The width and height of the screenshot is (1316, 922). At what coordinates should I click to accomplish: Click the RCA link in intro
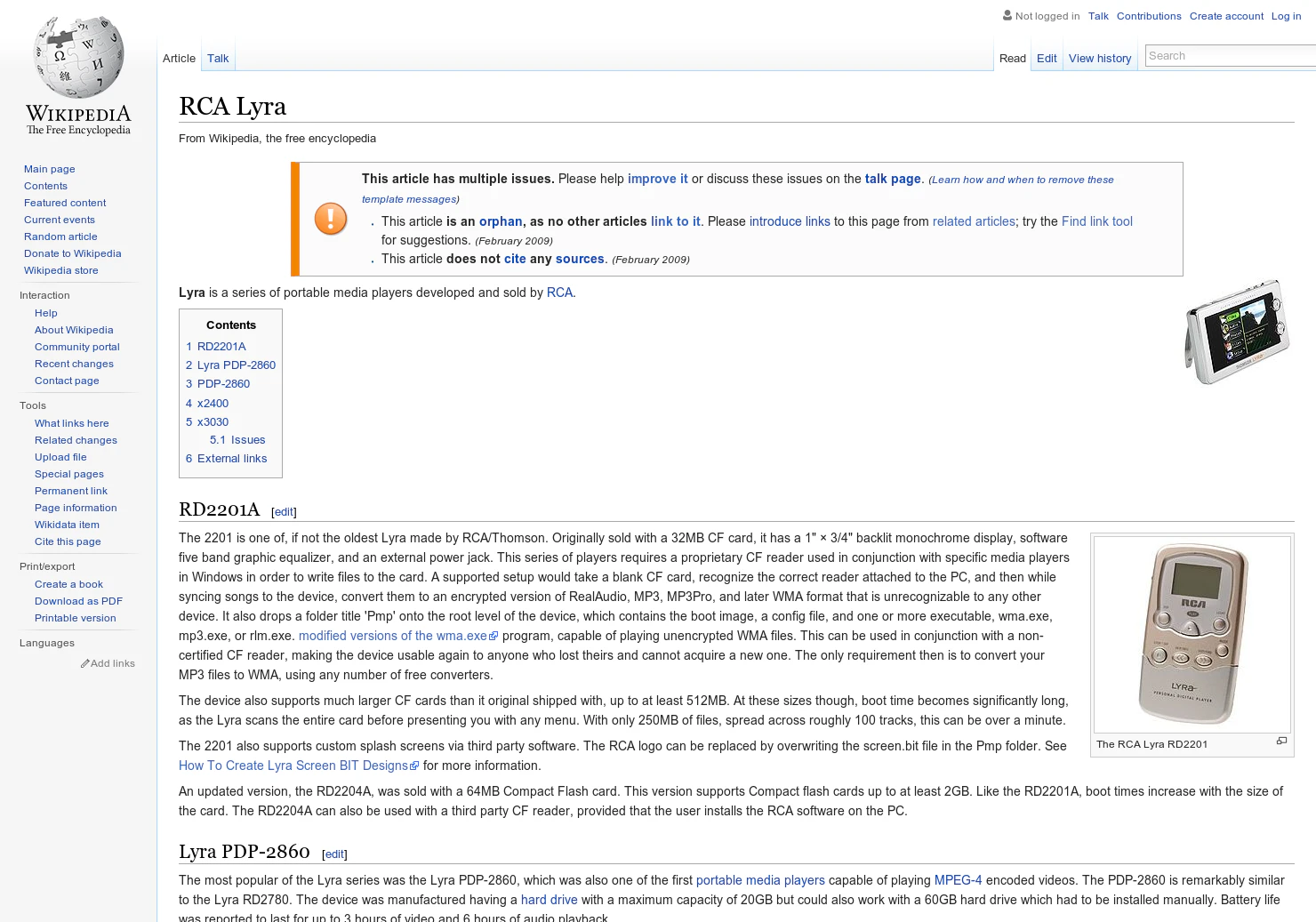[559, 293]
